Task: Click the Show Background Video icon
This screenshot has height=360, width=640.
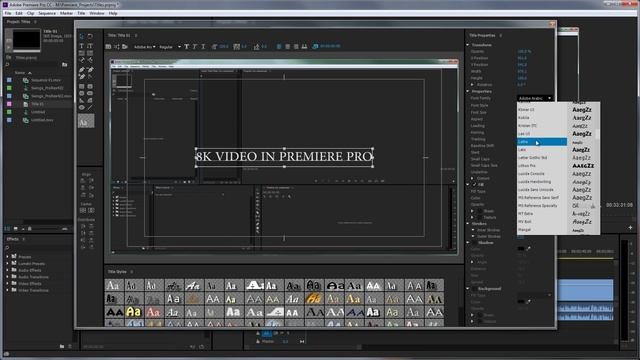Action: click(315, 47)
